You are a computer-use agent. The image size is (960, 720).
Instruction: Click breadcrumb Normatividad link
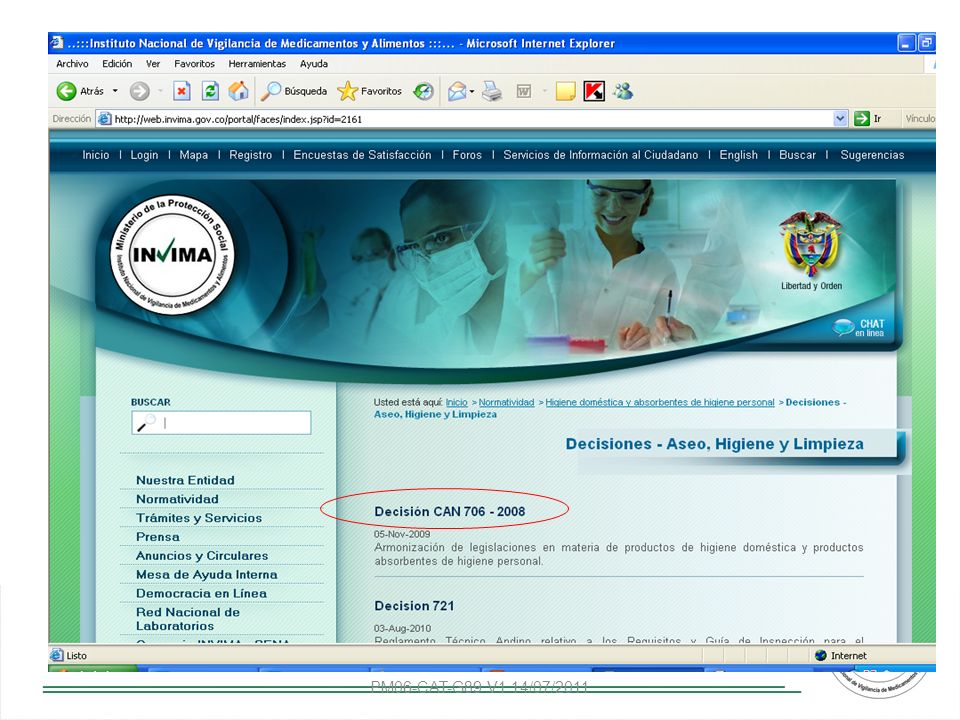click(506, 402)
